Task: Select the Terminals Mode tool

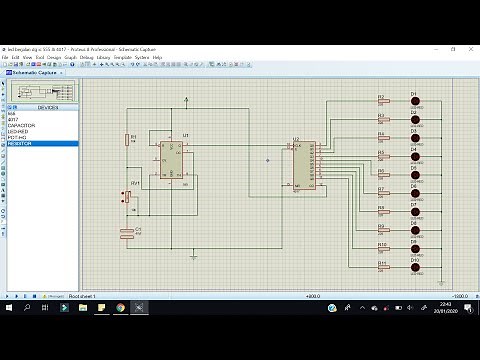Action: [x=3, y=123]
